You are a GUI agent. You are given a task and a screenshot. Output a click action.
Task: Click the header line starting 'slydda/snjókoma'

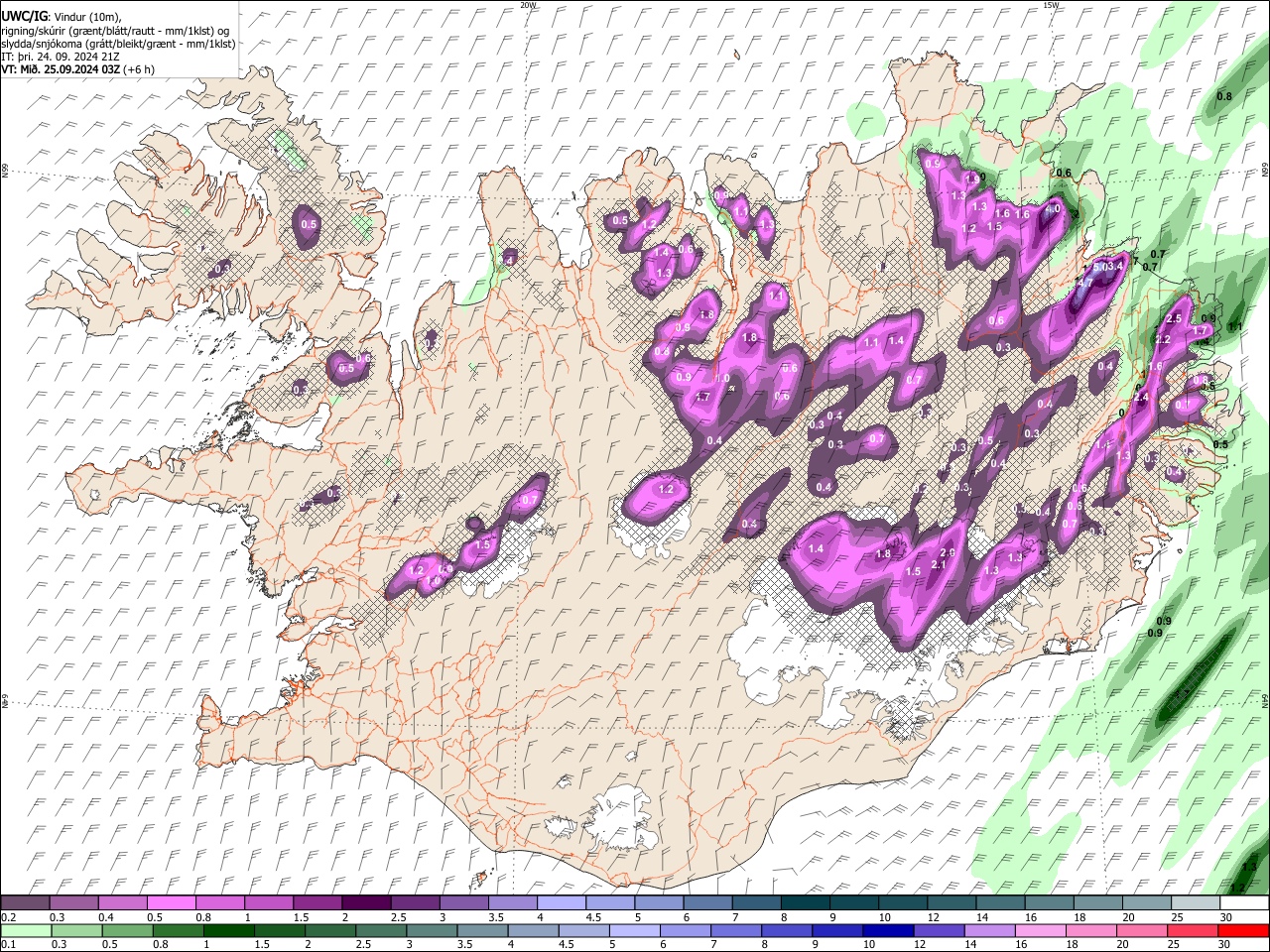click(118, 44)
